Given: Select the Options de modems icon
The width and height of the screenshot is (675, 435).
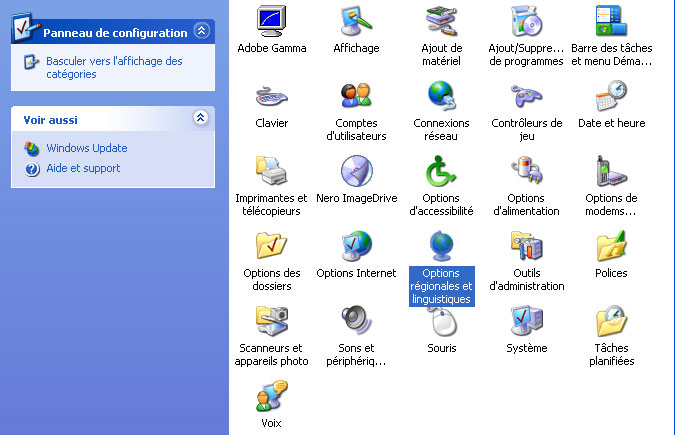Looking at the screenshot, I should click(x=611, y=171).
